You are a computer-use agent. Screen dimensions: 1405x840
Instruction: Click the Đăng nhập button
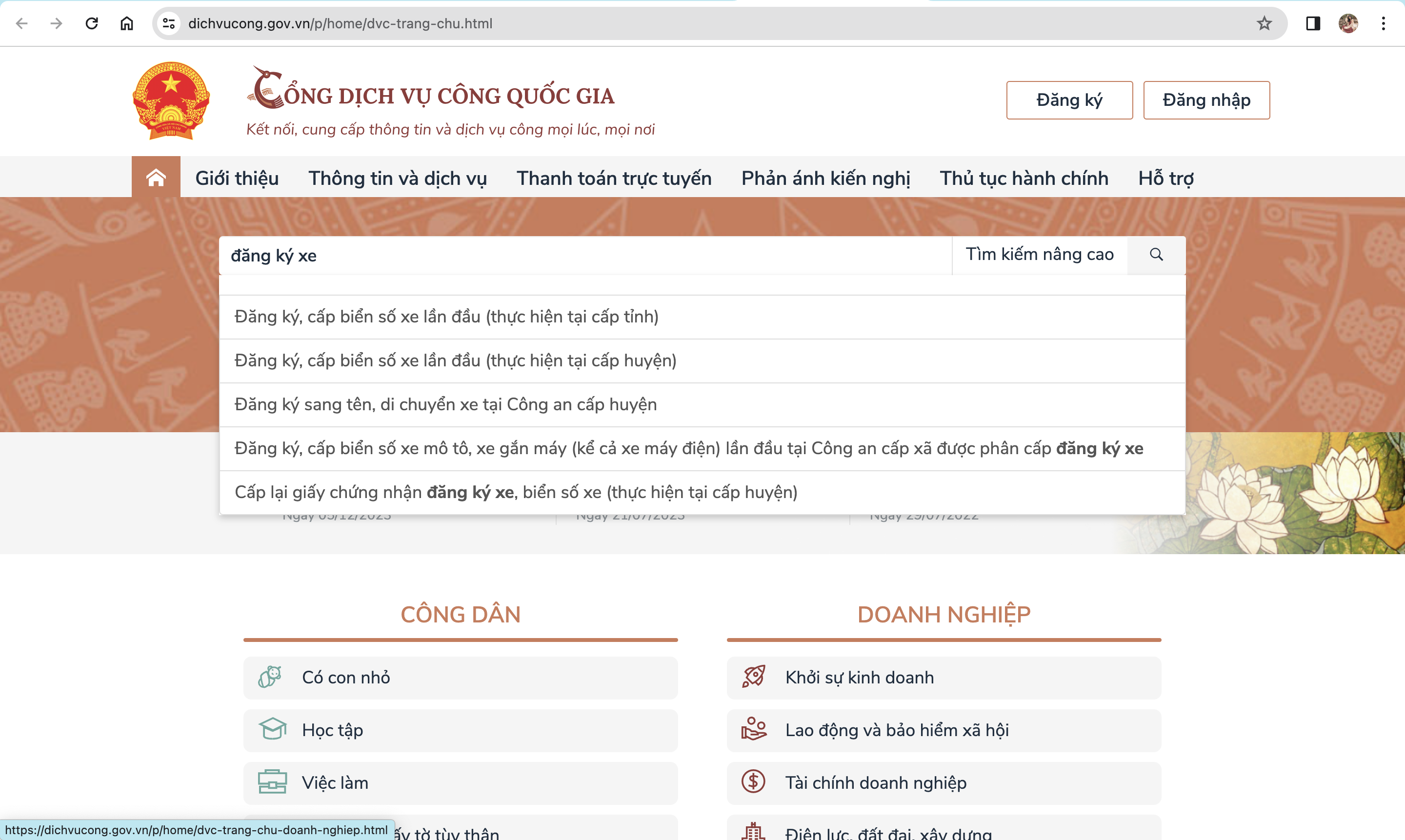pos(1206,100)
